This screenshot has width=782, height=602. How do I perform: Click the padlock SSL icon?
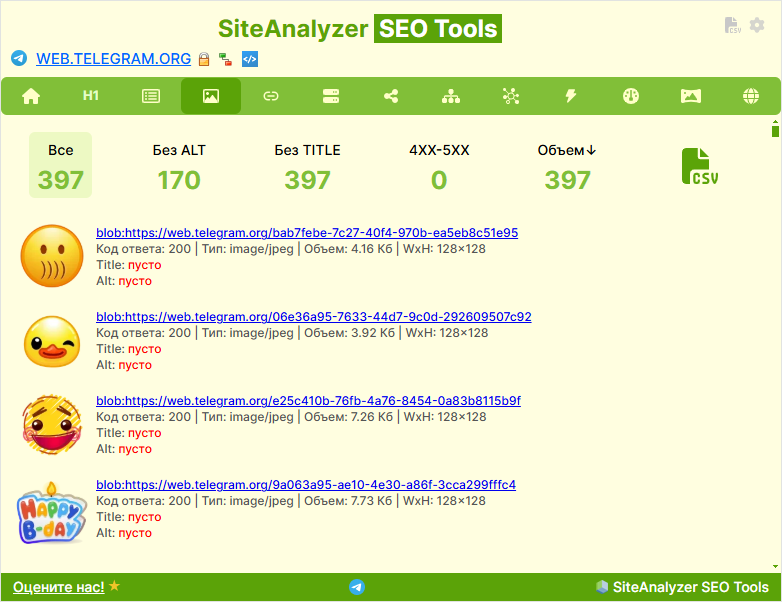(204, 59)
